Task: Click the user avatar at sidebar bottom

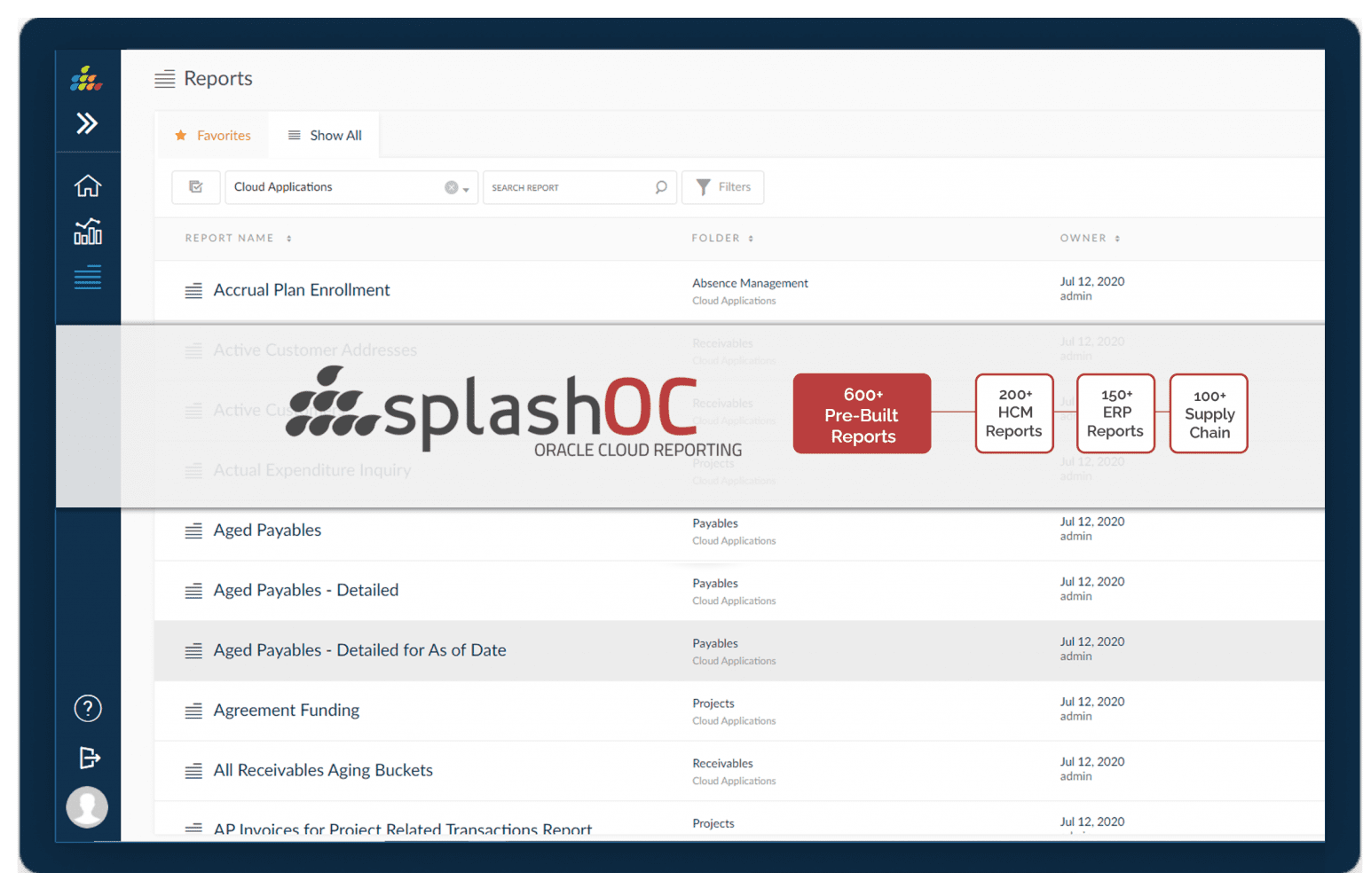Action: pyautogui.click(x=87, y=807)
